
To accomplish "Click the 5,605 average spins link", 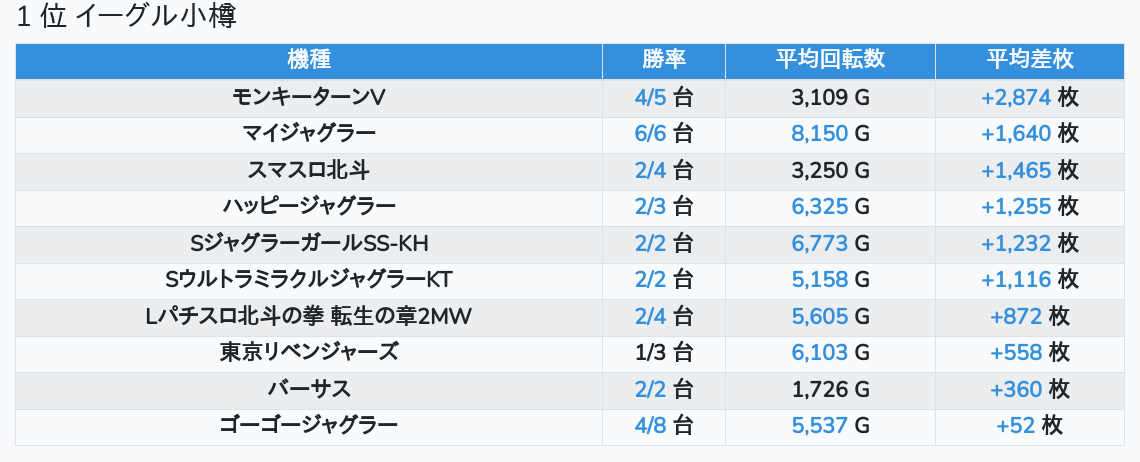I will [819, 316].
